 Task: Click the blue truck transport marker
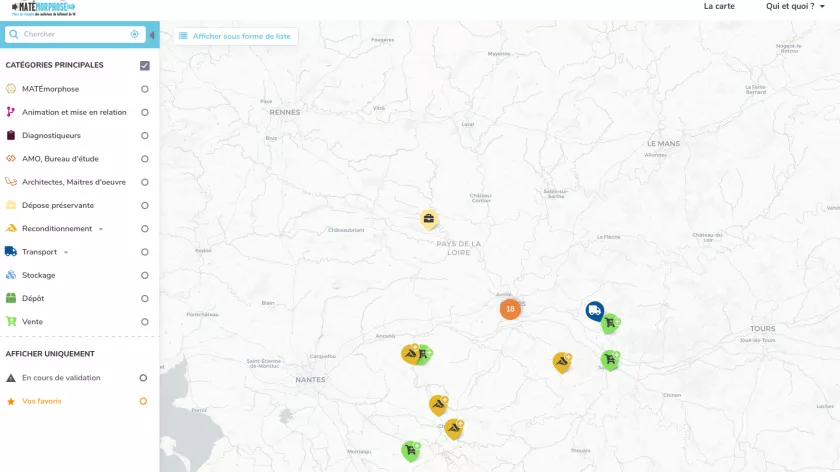[x=594, y=310]
